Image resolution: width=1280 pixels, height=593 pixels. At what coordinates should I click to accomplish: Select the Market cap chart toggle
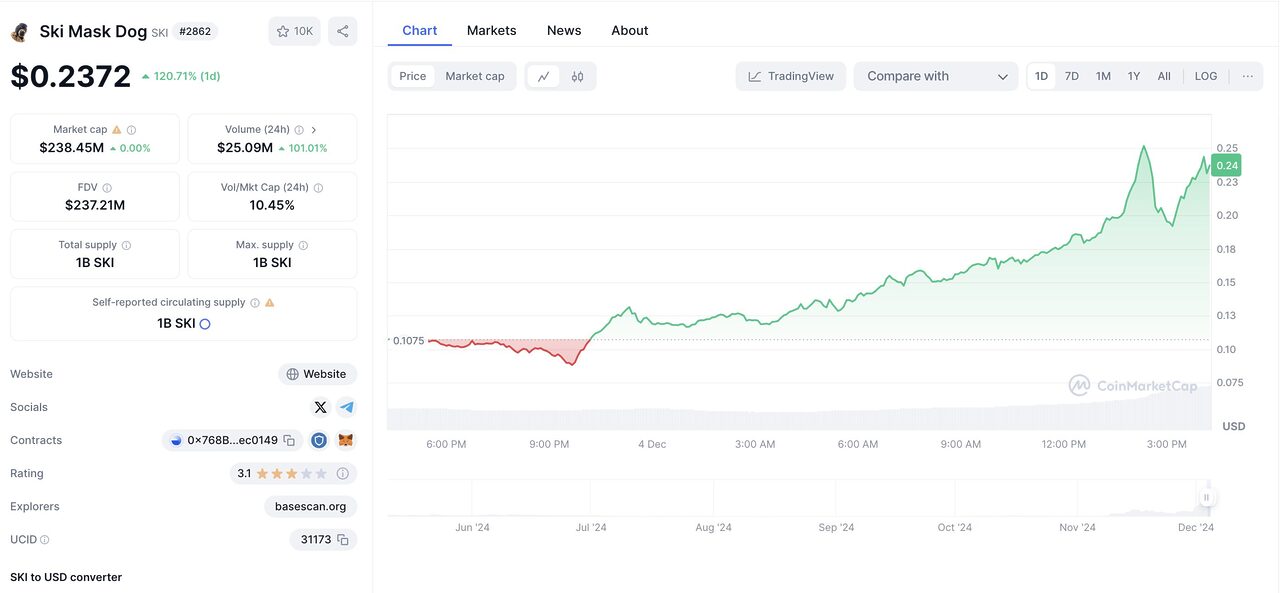[475, 76]
